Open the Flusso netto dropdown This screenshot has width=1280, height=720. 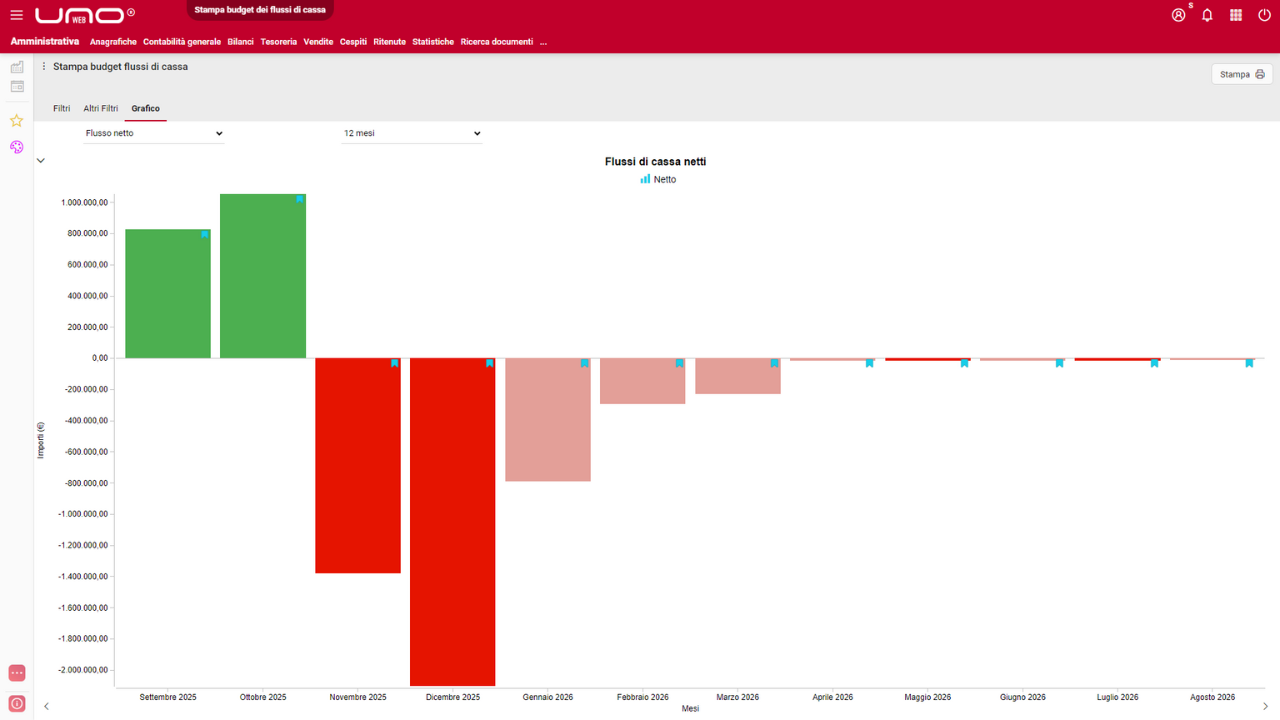153,133
